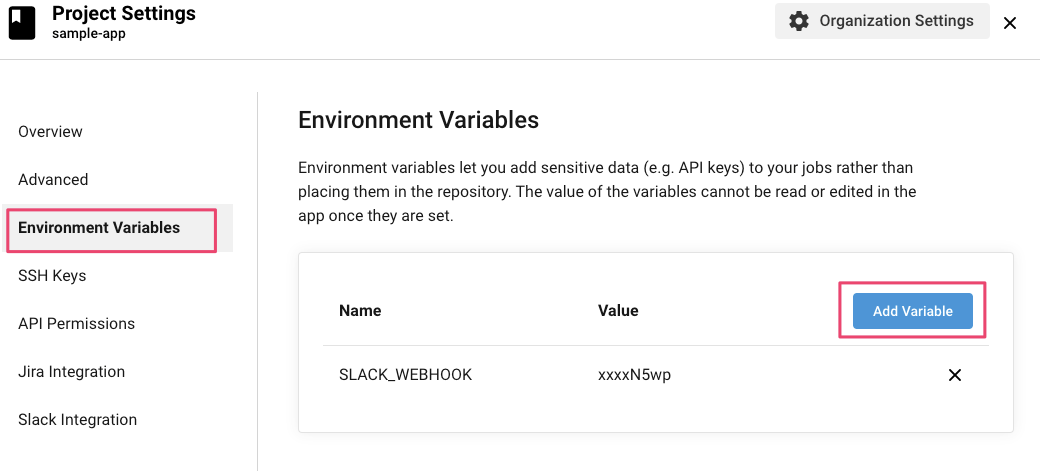
Task: Click the sample-app project name
Action: (x=88, y=33)
